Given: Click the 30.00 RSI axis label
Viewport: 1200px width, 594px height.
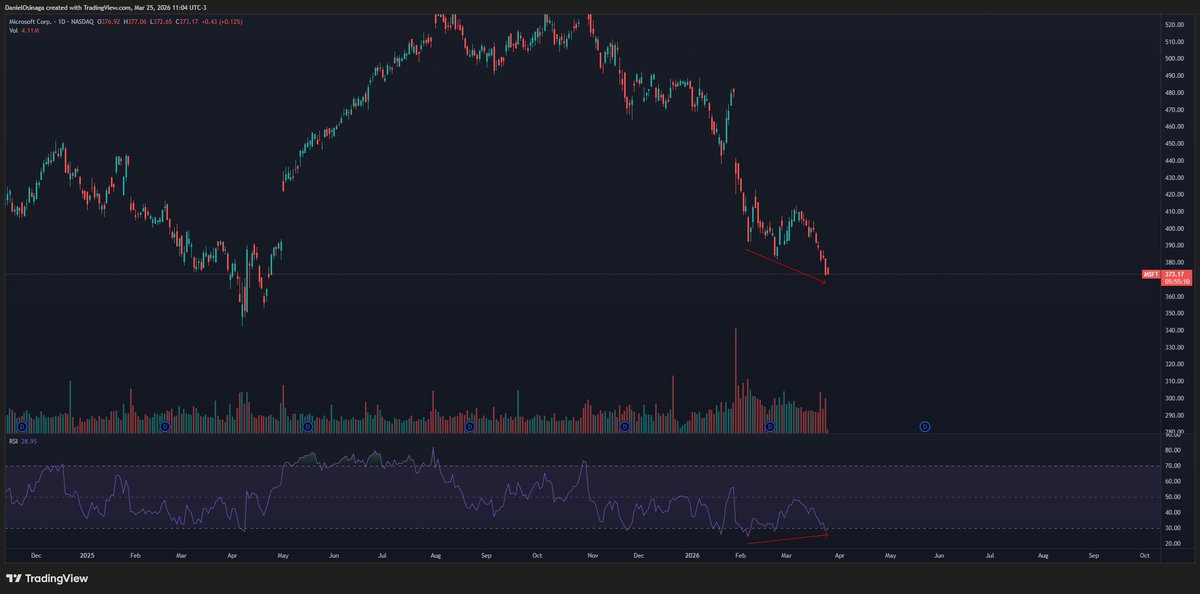Looking at the screenshot, I should tap(1174, 528).
